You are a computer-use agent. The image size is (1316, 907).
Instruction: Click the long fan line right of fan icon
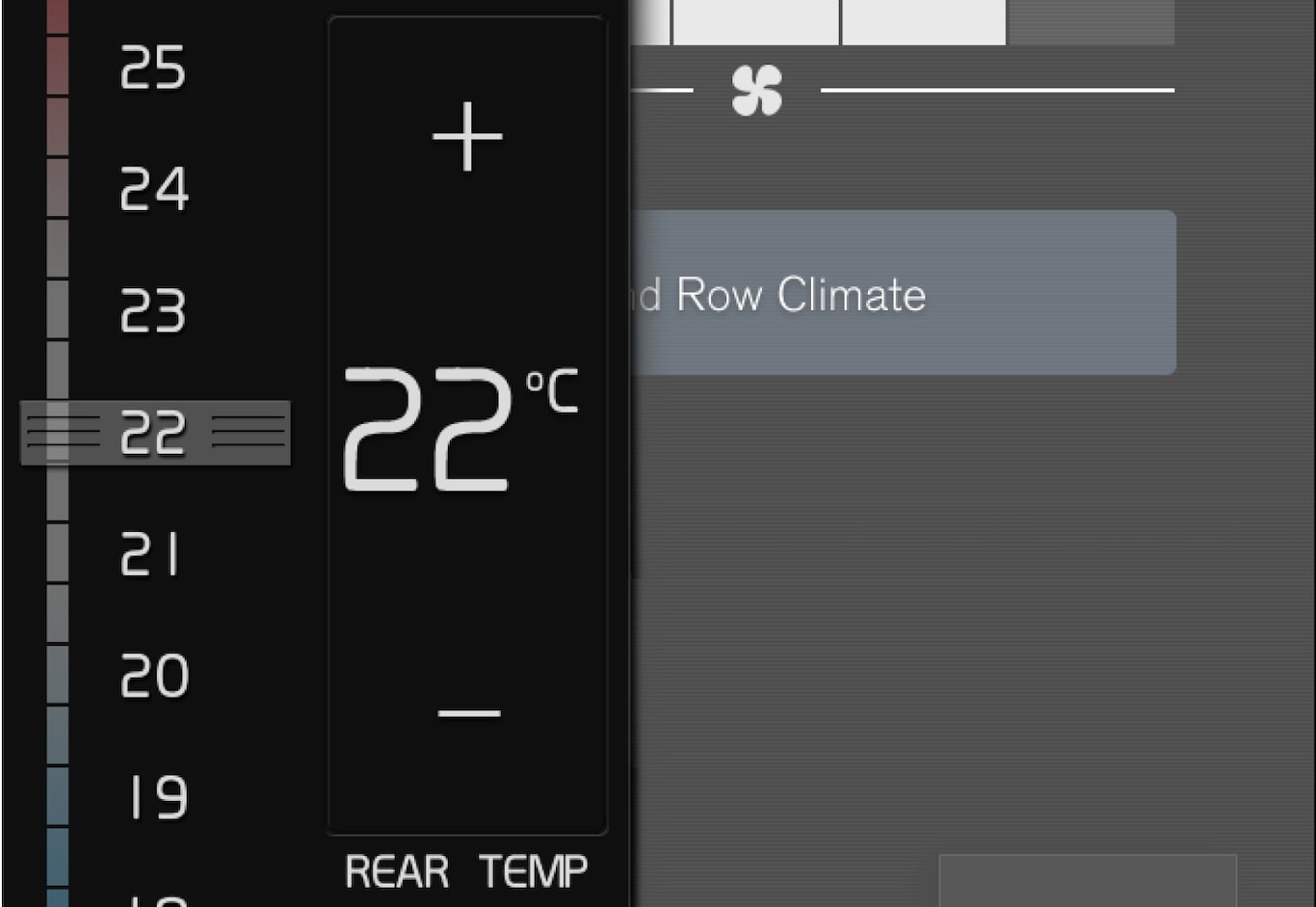point(997,91)
